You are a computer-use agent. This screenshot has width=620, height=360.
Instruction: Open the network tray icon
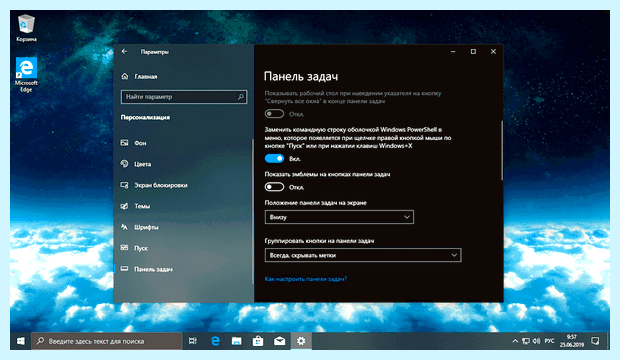click(x=525, y=341)
